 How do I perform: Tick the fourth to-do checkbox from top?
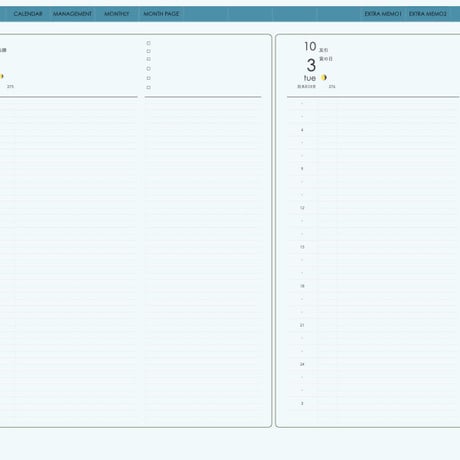click(x=149, y=69)
